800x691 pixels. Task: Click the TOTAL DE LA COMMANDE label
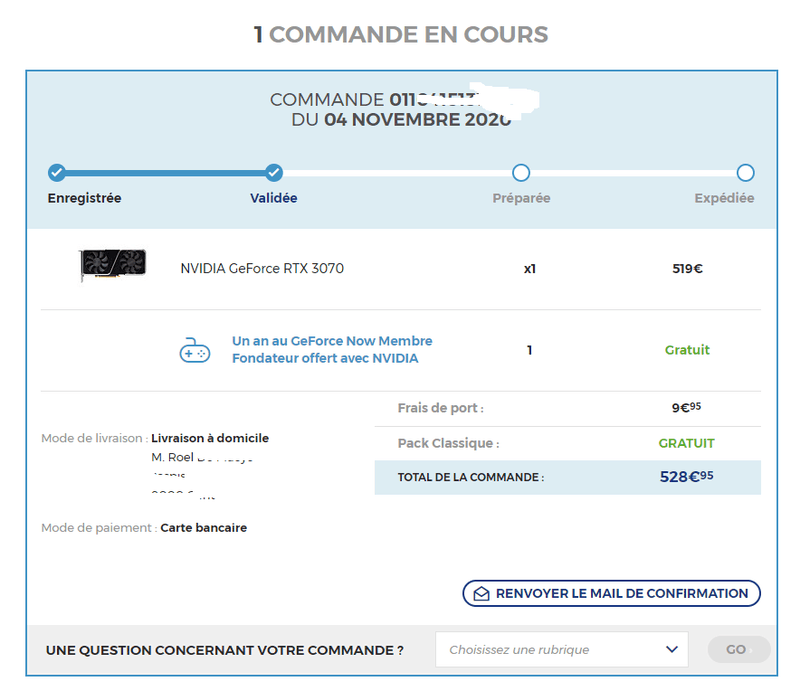pos(471,477)
